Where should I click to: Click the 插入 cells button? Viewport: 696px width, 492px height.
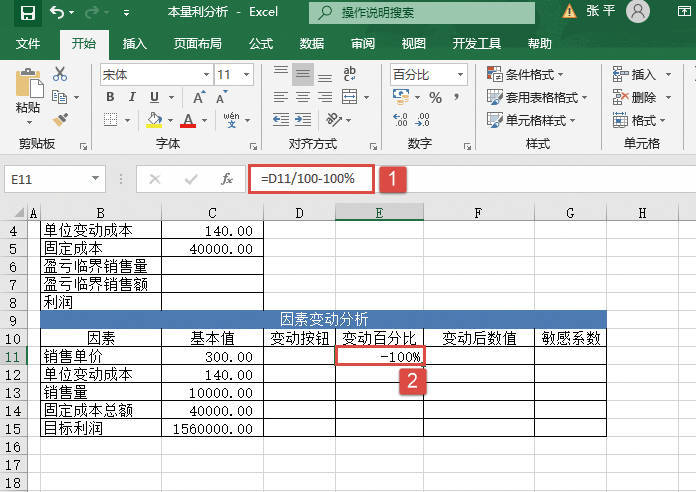[635, 74]
